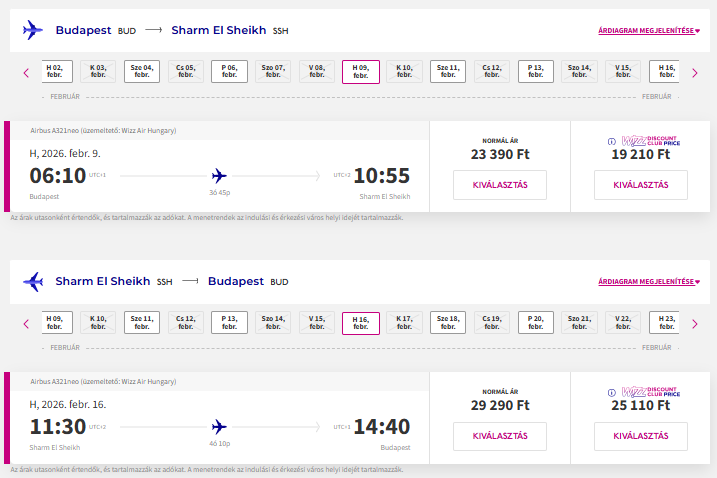Click the outbound departing airplane icon
This screenshot has width=717, height=478.
coord(33,30)
